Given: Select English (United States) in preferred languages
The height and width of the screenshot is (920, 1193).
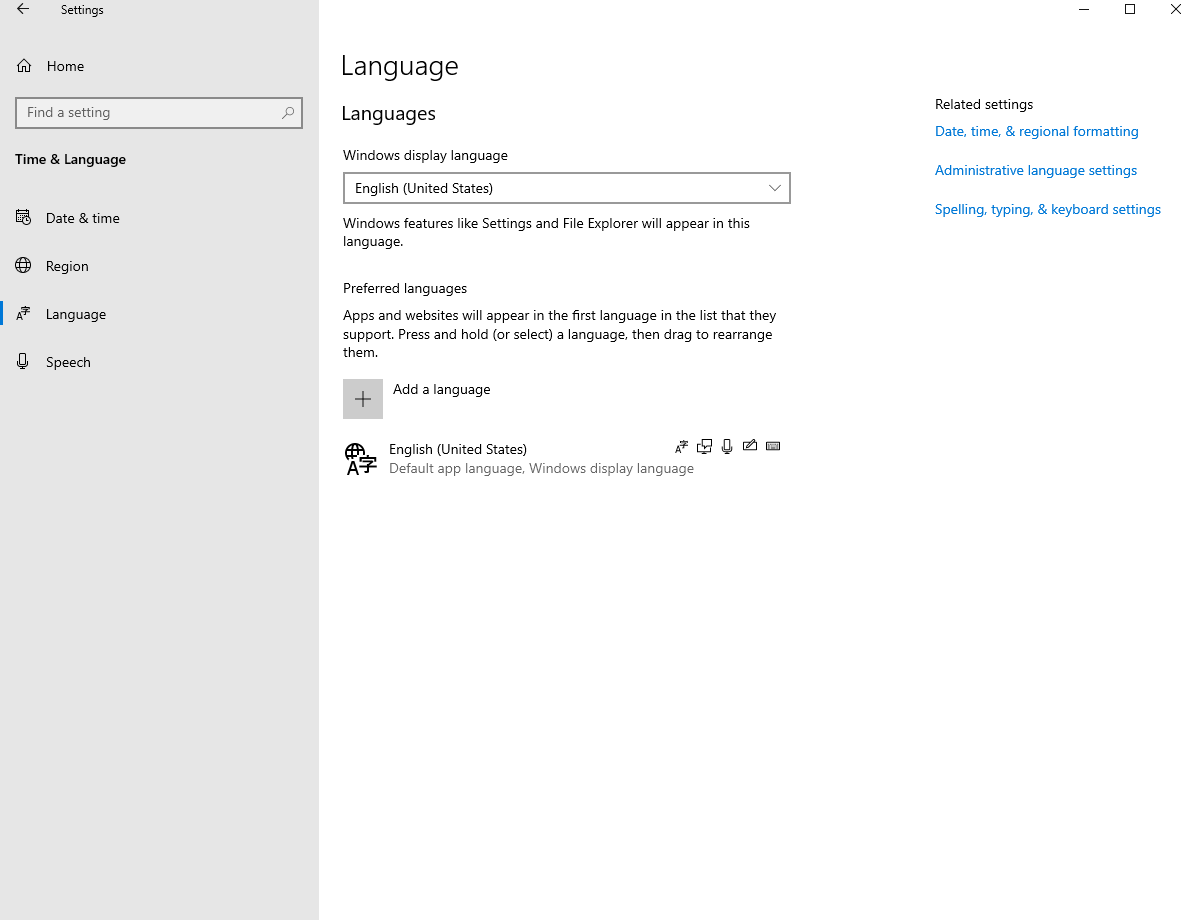Looking at the screenshot, I should pyautogui.click(x=567, y=459).
